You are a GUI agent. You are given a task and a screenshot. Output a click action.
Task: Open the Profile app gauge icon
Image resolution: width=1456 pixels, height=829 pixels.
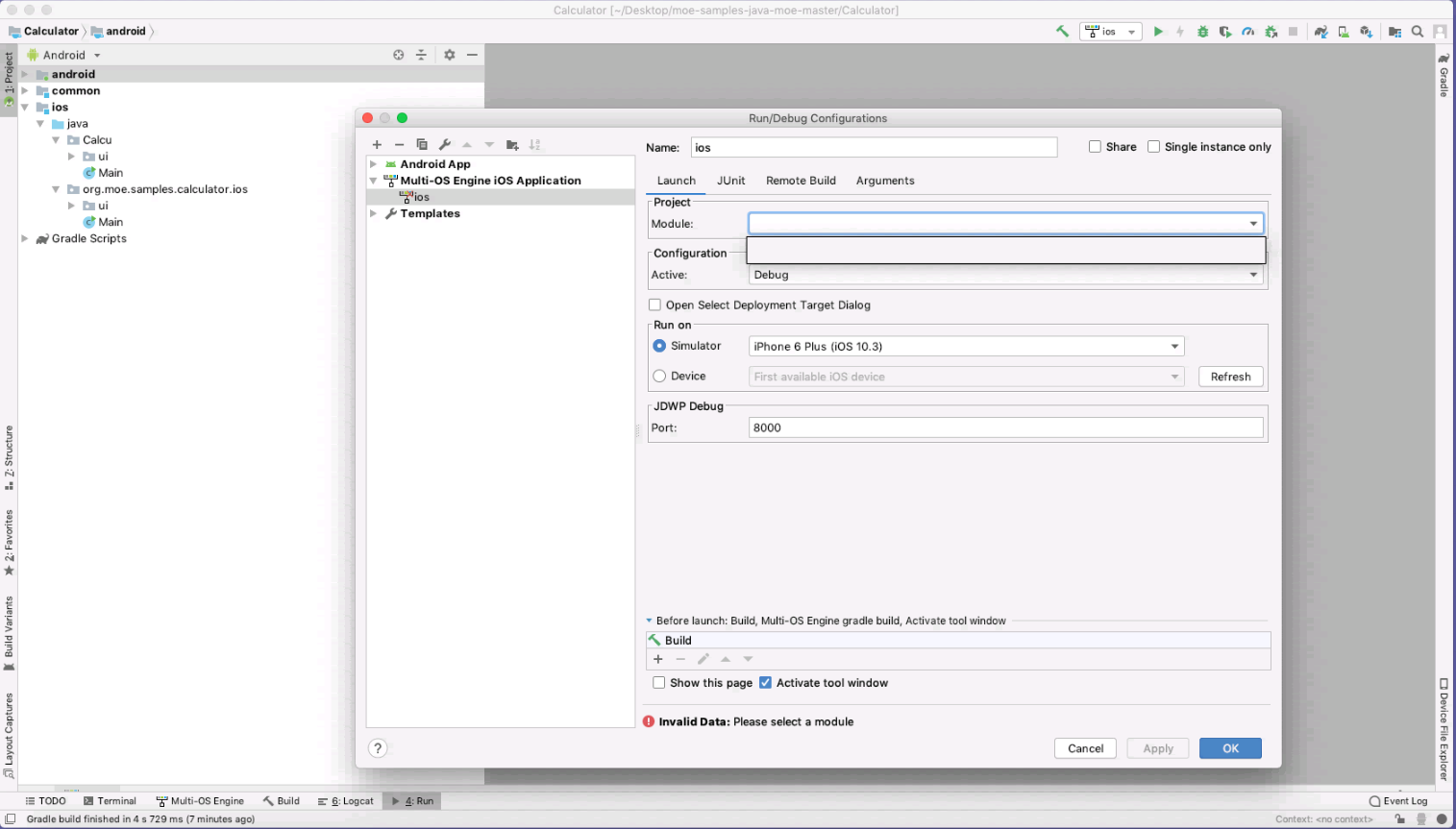click(1247, 32)
